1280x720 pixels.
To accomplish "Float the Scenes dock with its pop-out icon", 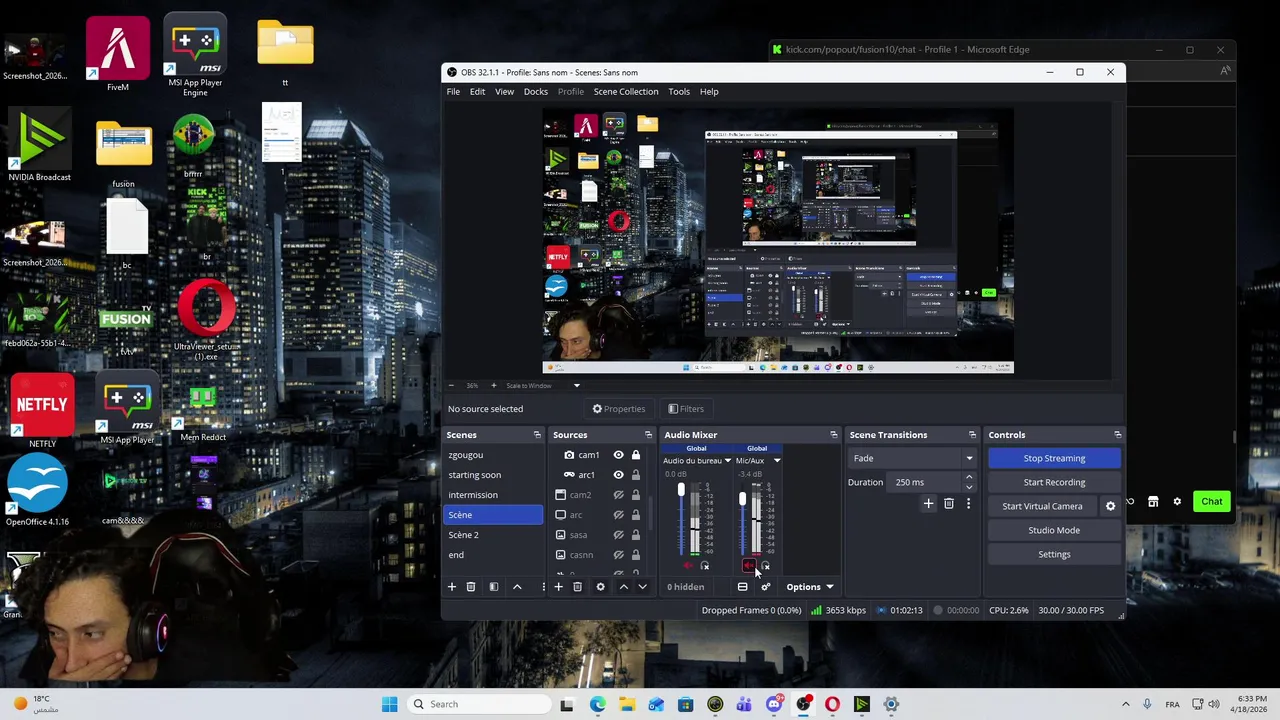I will (537, 435).
